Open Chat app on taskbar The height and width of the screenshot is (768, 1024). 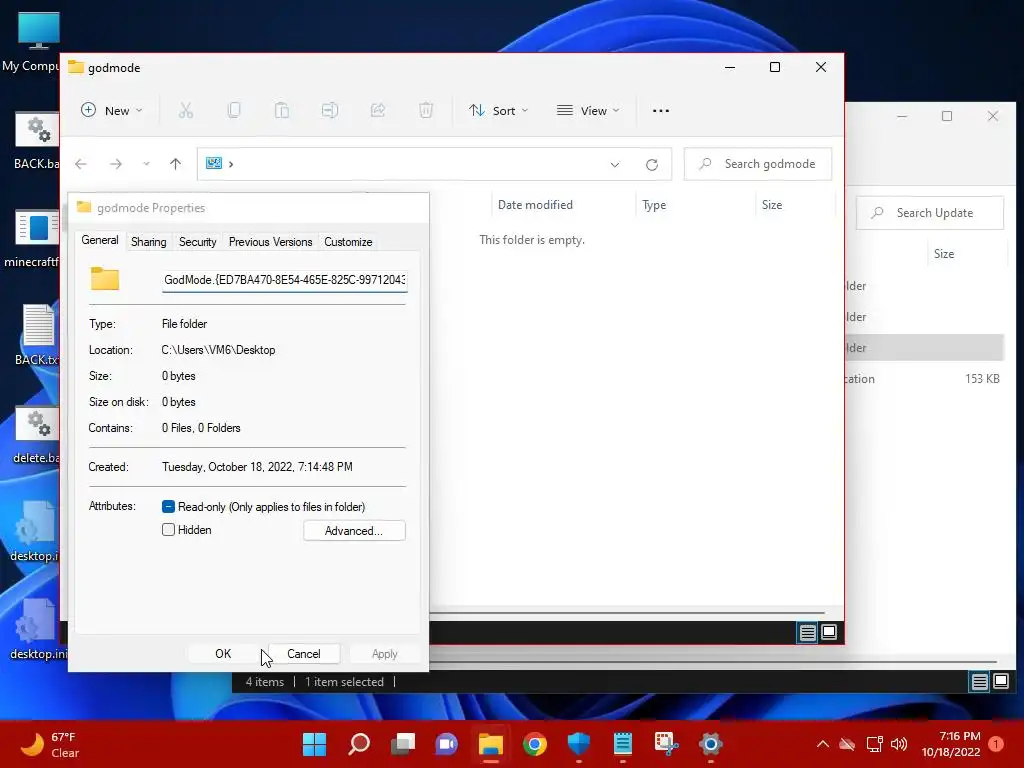click(447, 744)
